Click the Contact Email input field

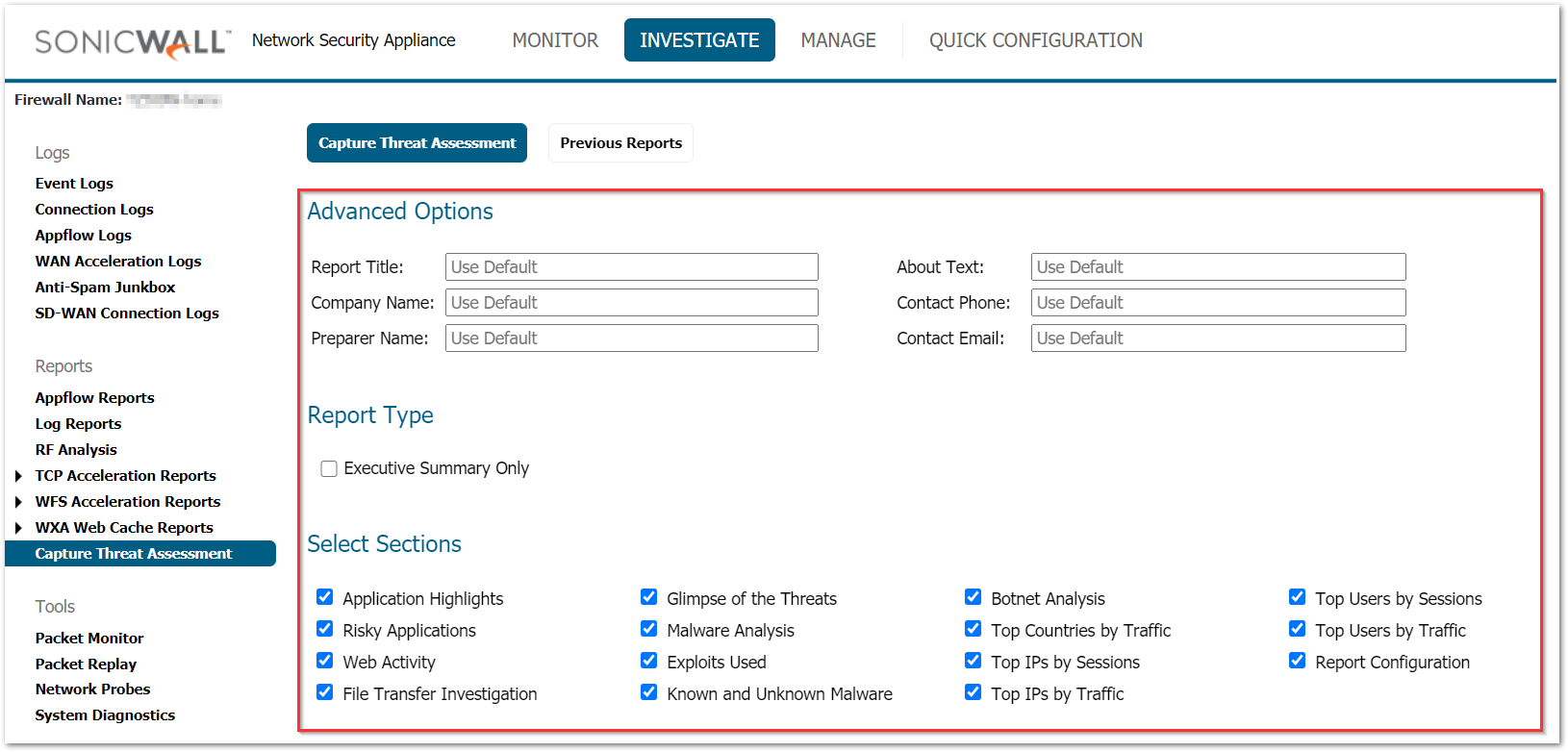point(1218,338)
